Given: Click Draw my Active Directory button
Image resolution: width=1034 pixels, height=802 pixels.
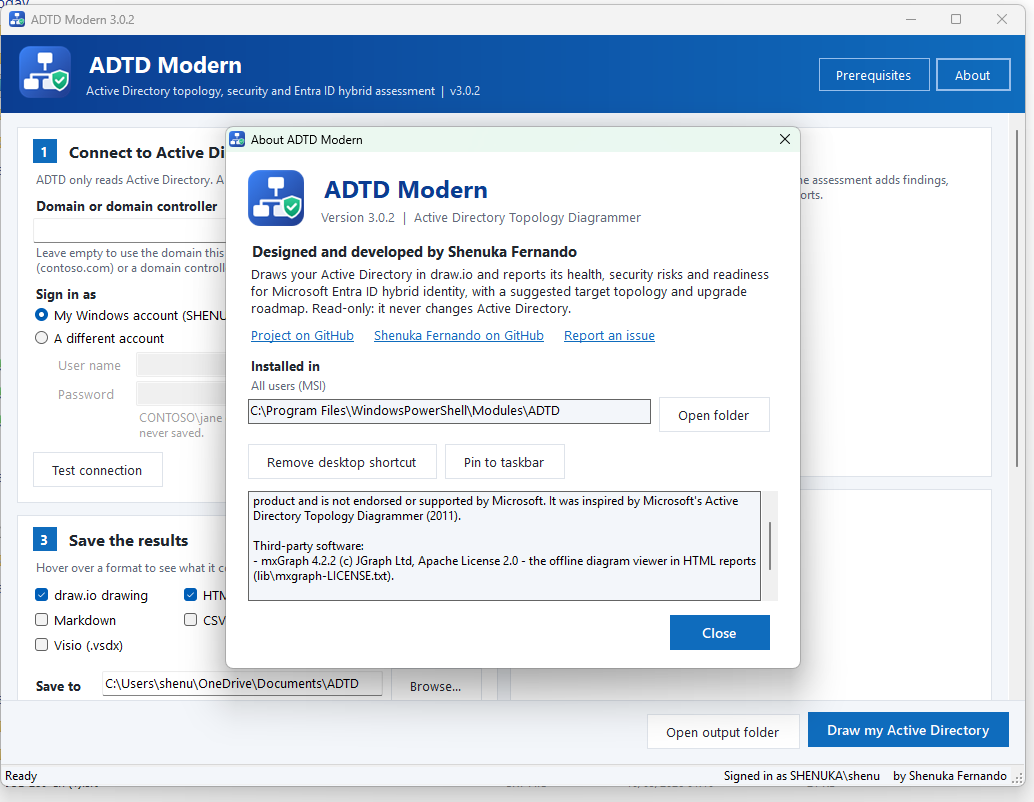Looking at the screenshot, I should coord(908,730).
